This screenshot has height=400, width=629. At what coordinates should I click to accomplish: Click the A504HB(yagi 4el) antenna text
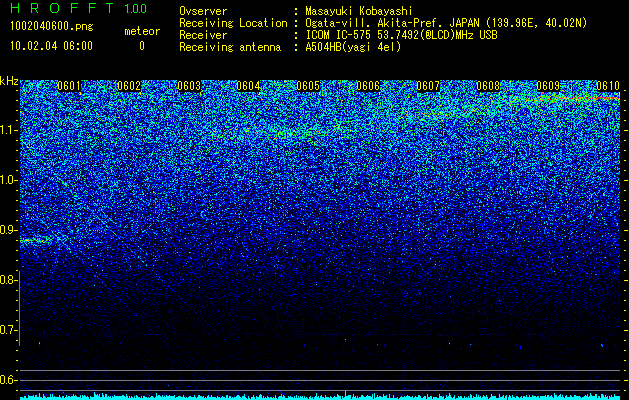click(353, 47)
